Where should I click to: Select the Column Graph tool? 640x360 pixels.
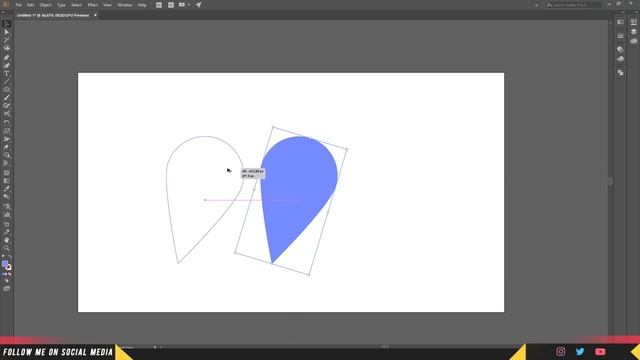[x=7, y=214]
